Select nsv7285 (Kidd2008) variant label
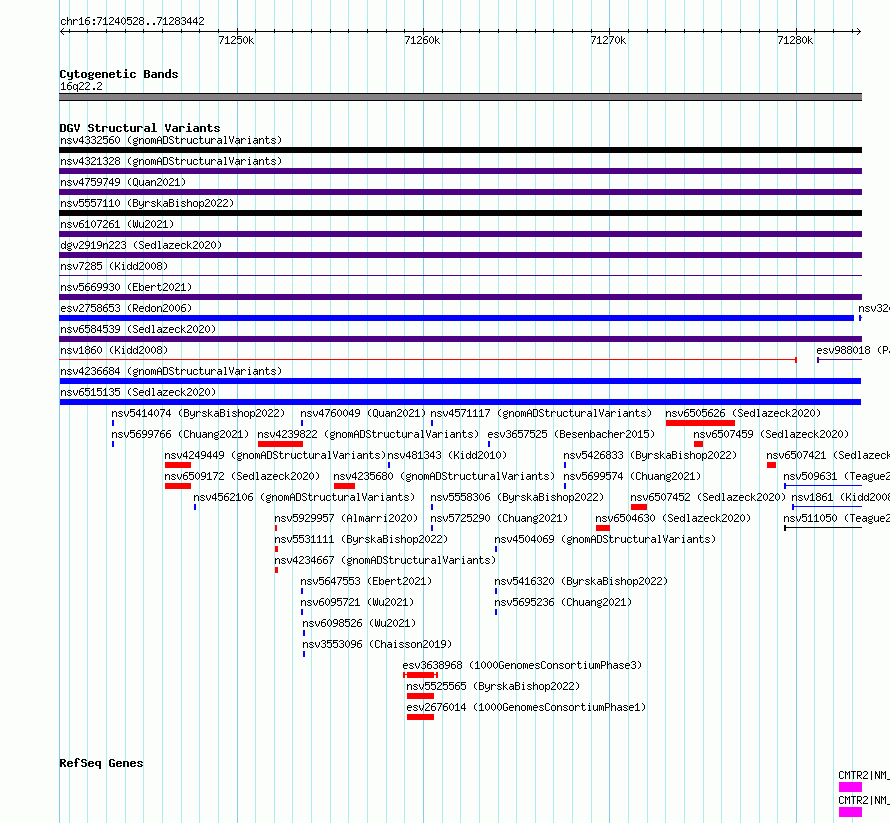The width and height of the screenshot is (890, 823). 114,266
